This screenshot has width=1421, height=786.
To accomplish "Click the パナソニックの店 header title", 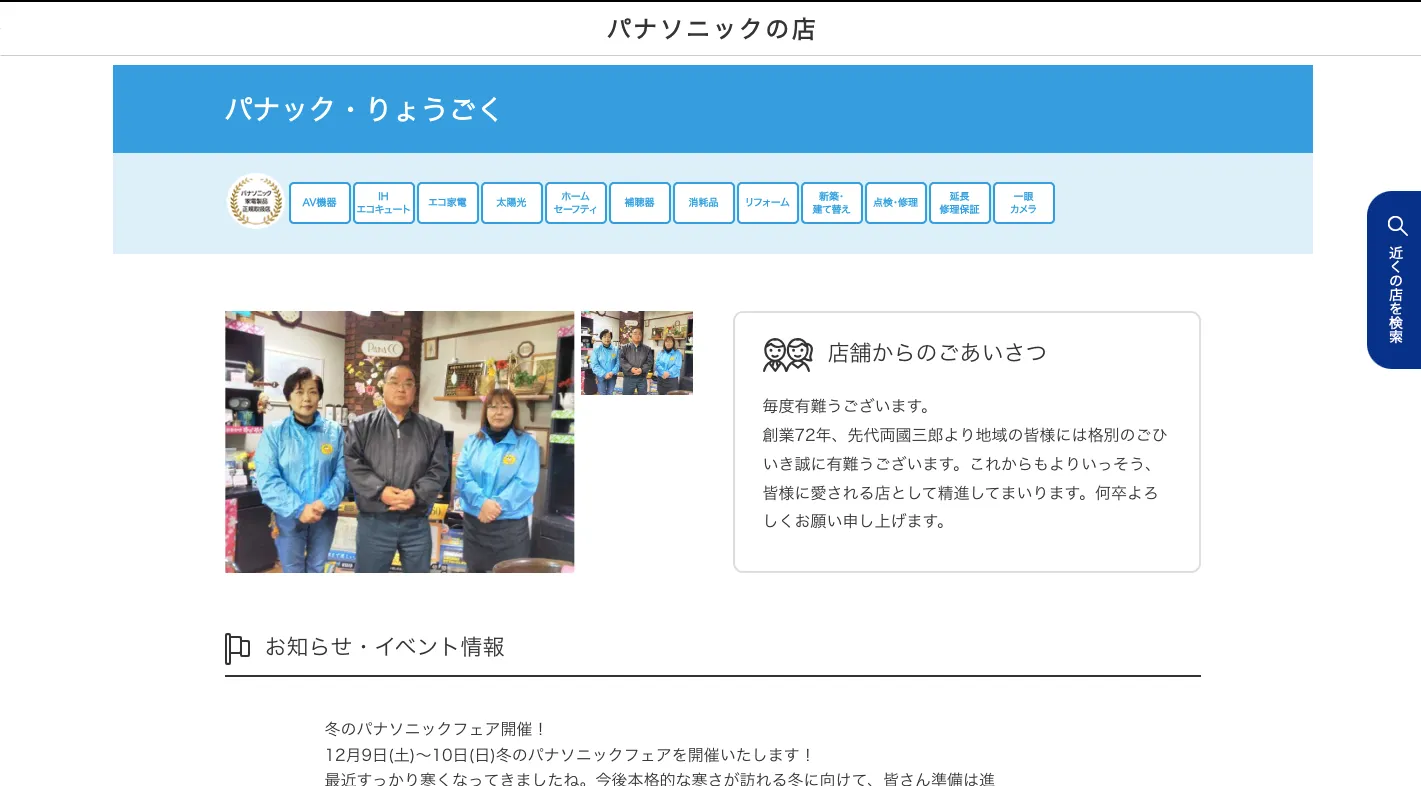I will (711, 29).
